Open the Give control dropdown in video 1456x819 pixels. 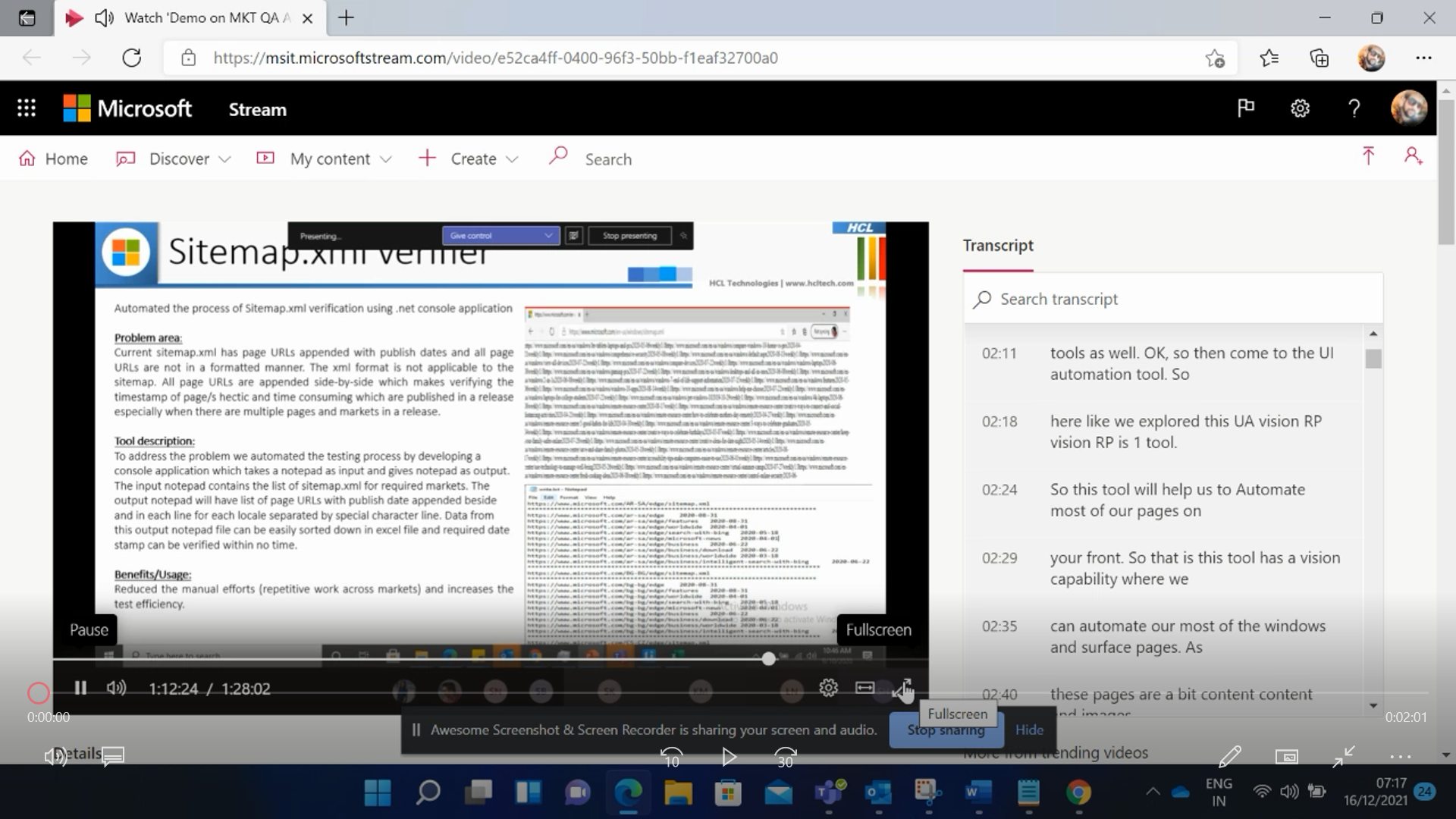500,236
